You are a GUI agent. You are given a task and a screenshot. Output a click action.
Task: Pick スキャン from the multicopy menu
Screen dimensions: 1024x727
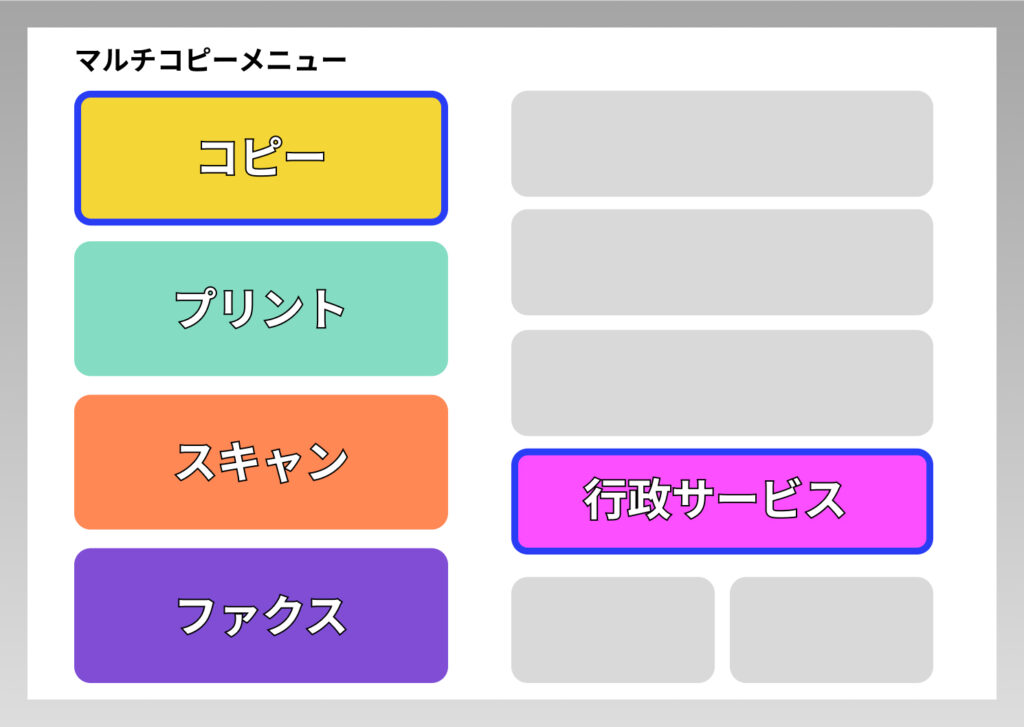pyautogui.click(x=261, y=462)
